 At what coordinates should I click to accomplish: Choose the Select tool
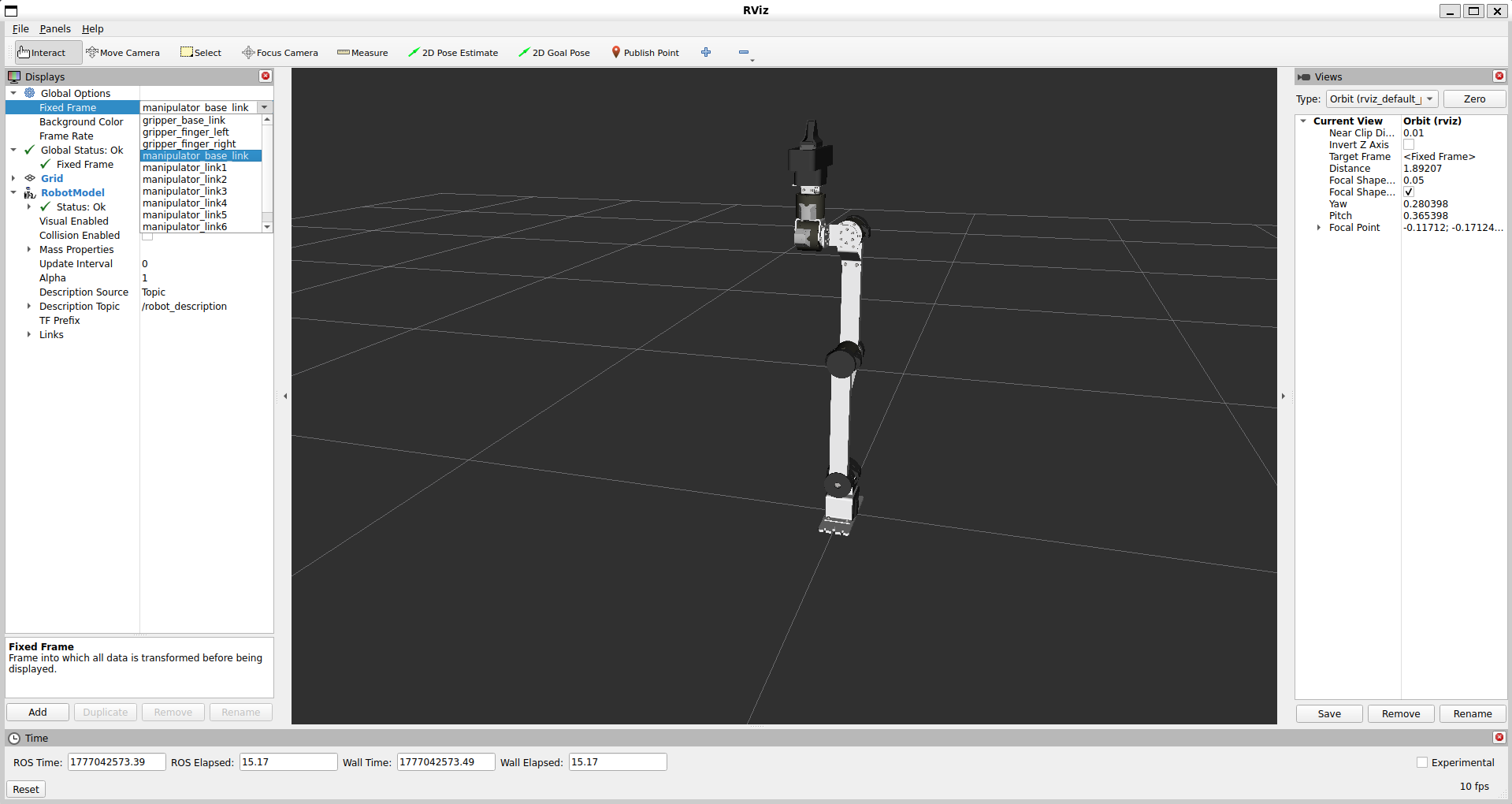[201, 53]
